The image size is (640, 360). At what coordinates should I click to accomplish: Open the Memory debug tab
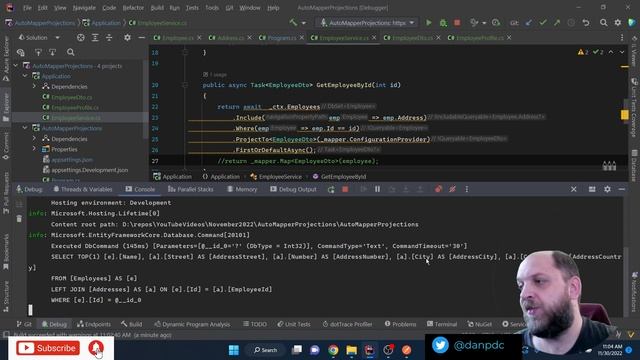[242, 189]
